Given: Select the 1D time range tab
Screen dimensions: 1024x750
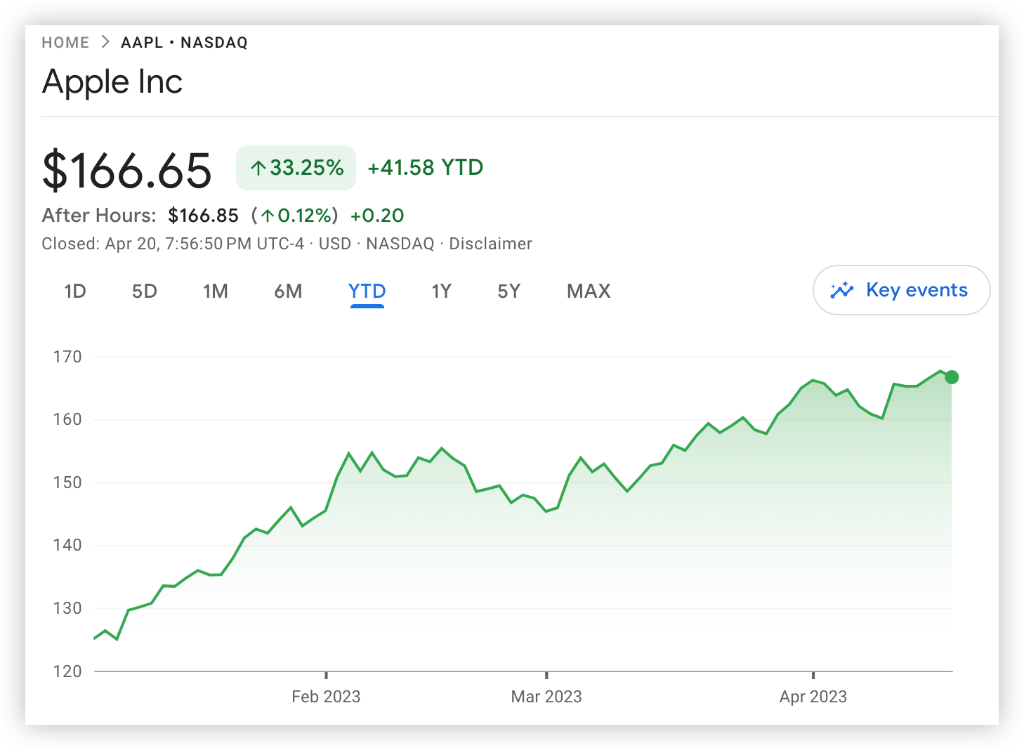Looking at the screenshot, I should [75, 292].
